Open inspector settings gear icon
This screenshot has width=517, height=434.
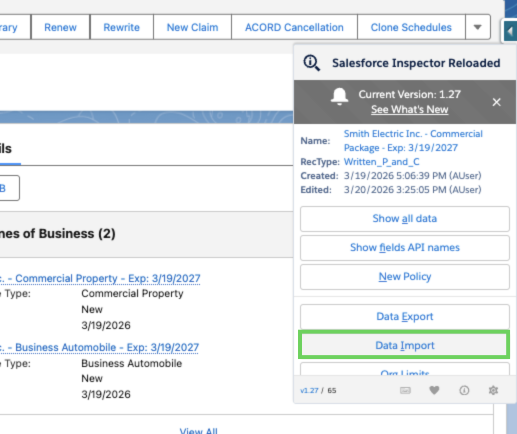(493, 390)
